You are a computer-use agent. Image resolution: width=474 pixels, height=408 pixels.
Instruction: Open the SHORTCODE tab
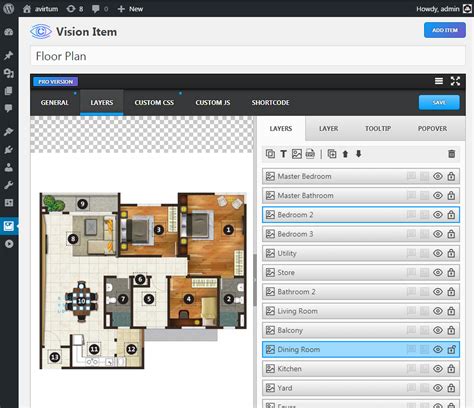pos(270,103)
